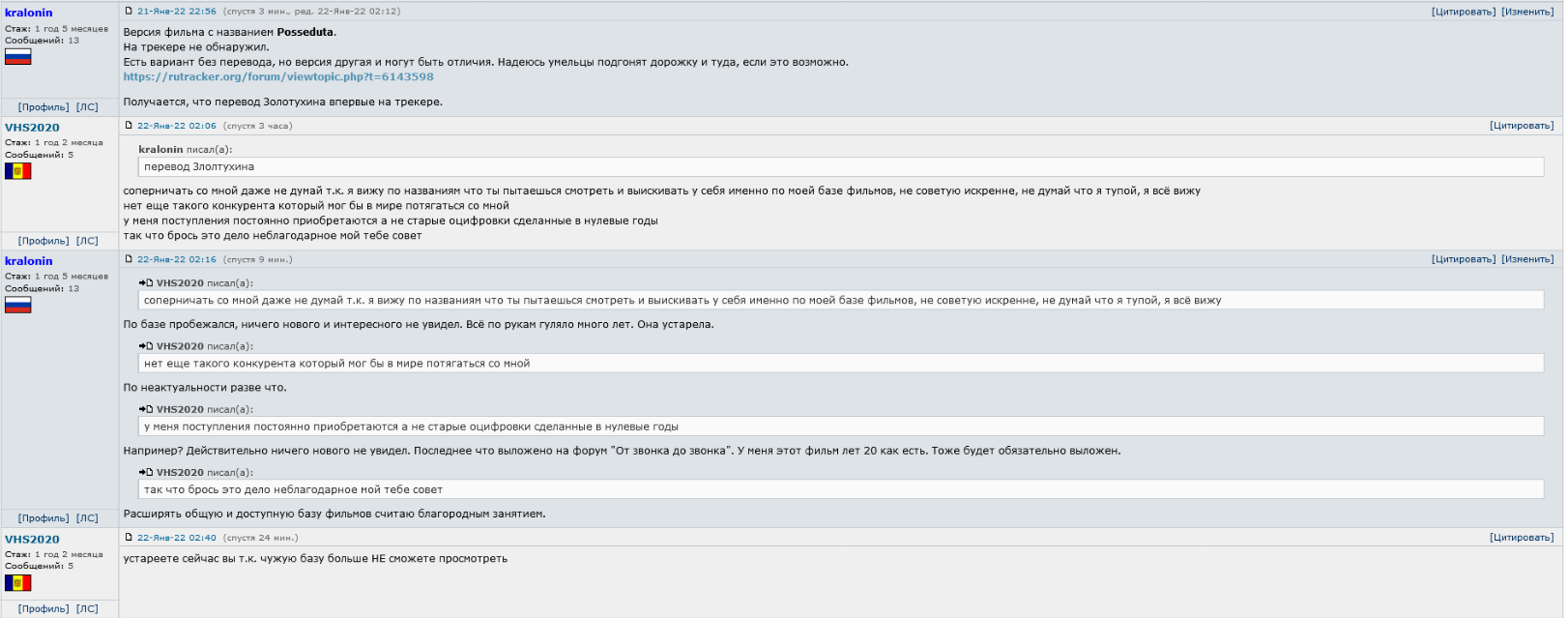Open the kralonin username on the first post
Image resolution: width=1568 pixels, height=618 pixels.
pyautogui.click(x=29, y=13)
